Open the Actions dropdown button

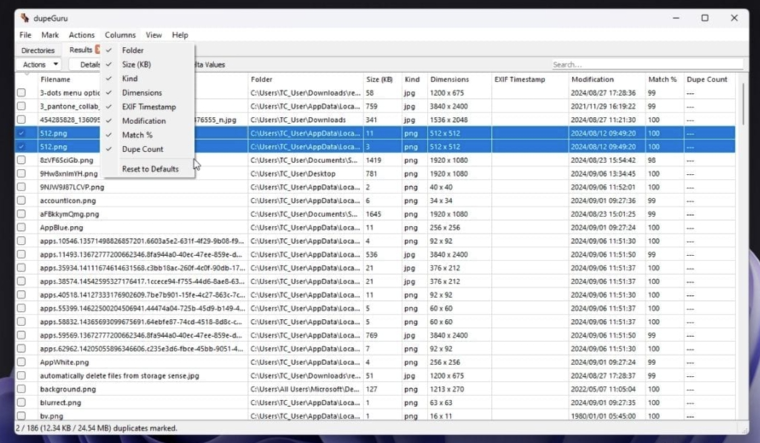(41, 65)
